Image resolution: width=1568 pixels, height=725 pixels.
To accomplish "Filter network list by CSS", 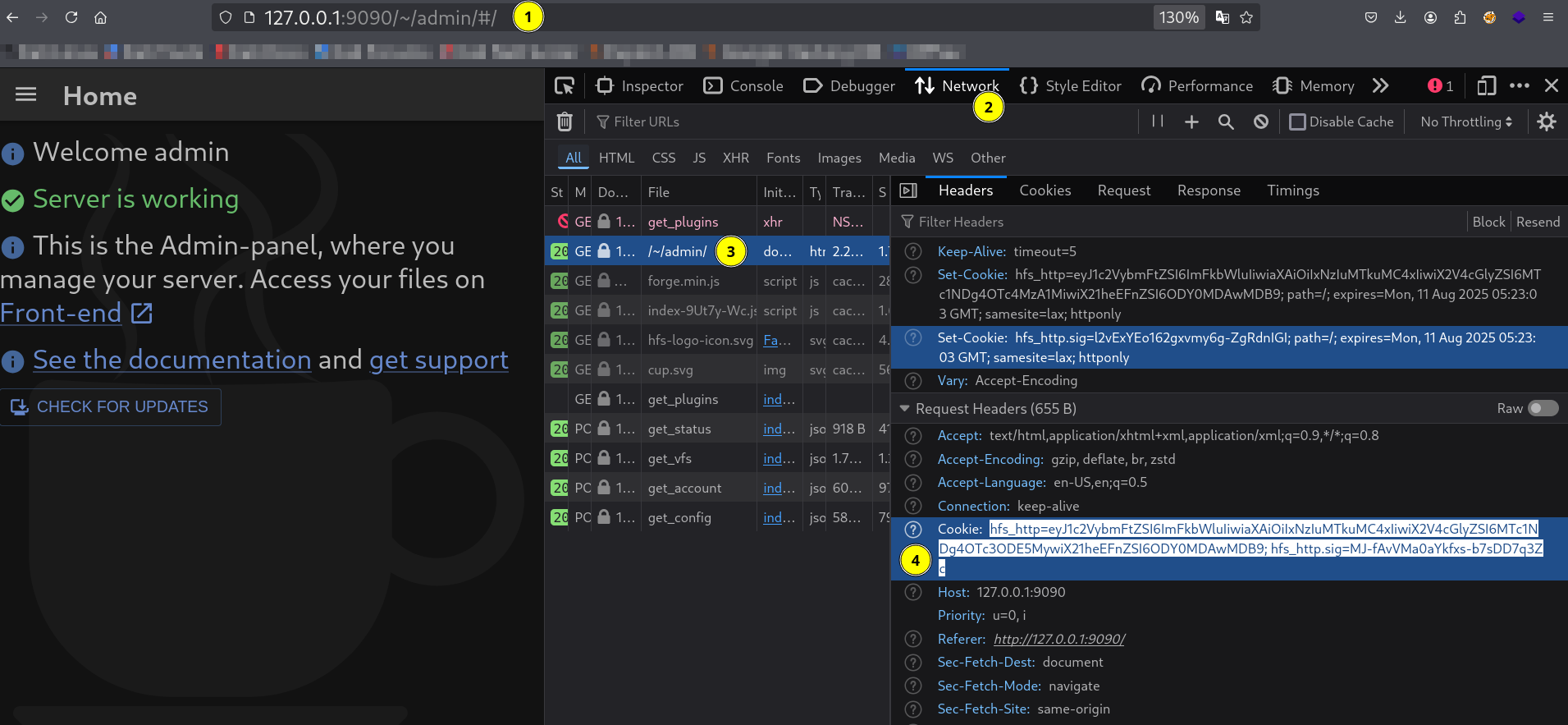I will coord(664,158).
